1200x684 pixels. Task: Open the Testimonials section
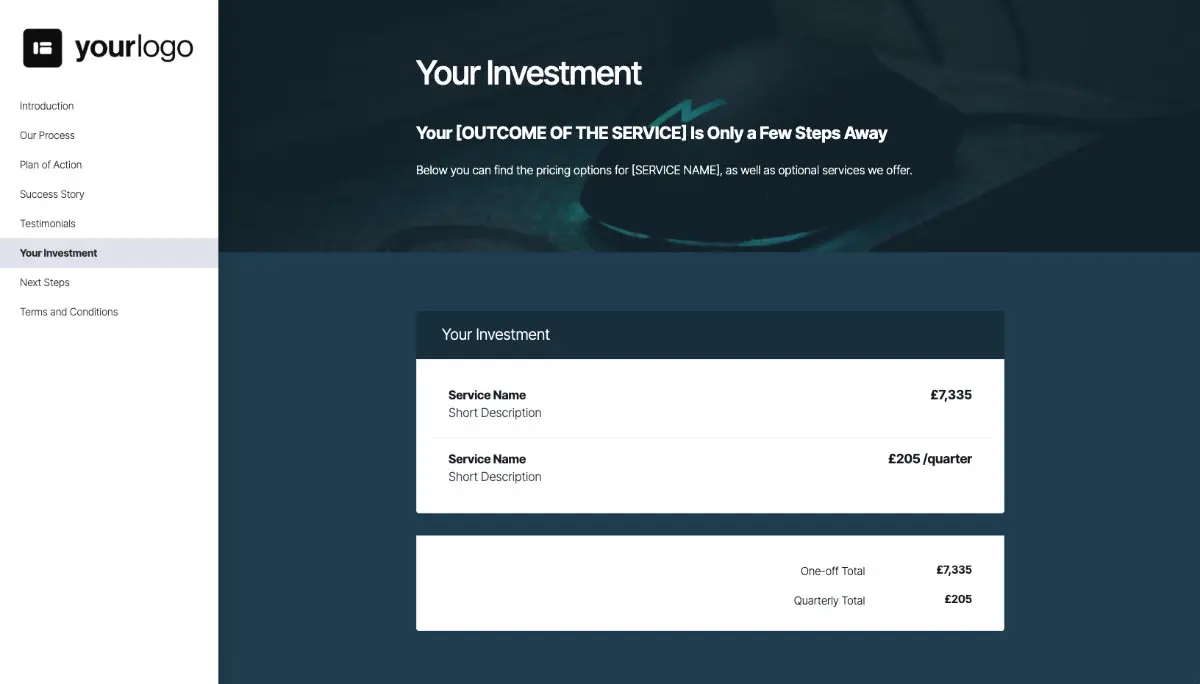[47, 223]
